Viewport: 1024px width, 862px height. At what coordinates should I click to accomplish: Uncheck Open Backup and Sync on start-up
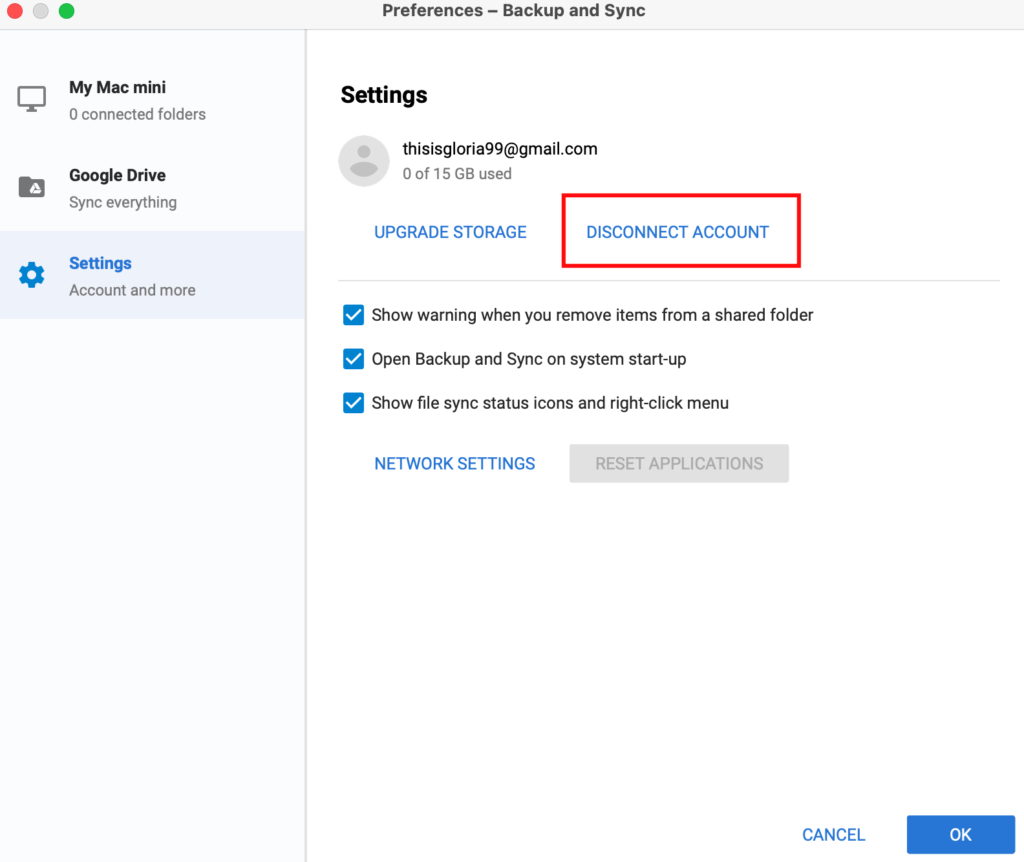pos(353,359)
